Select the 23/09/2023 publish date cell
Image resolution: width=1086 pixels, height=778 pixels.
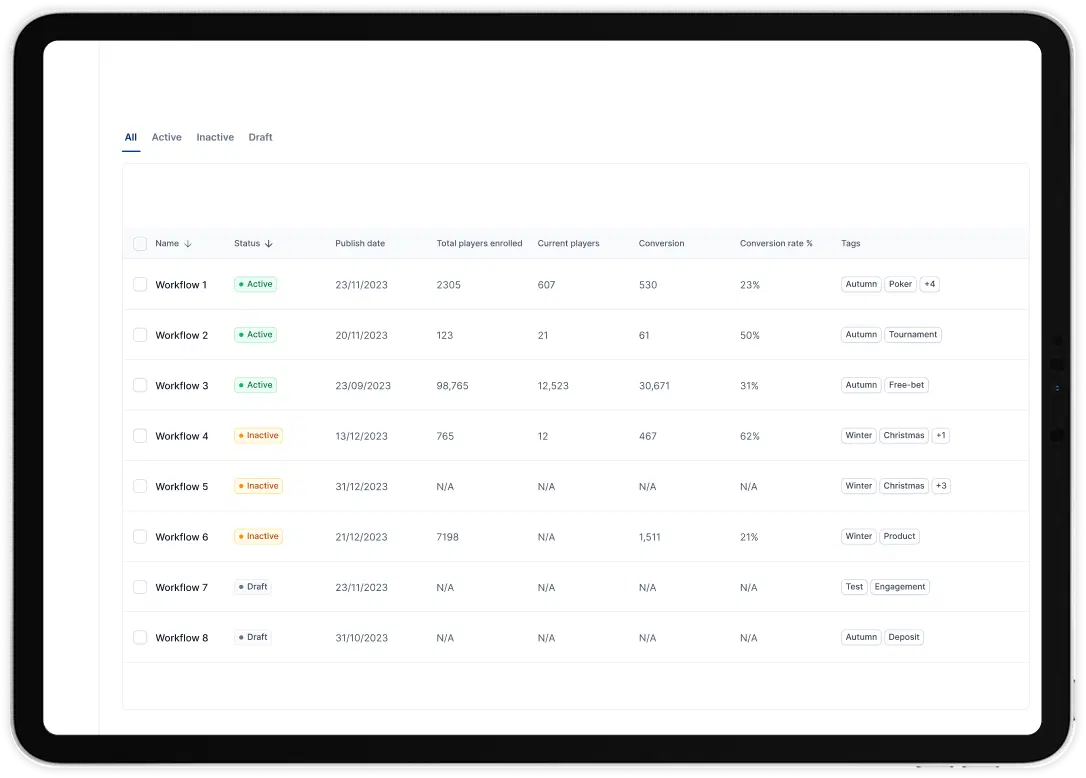pos(363,386)
